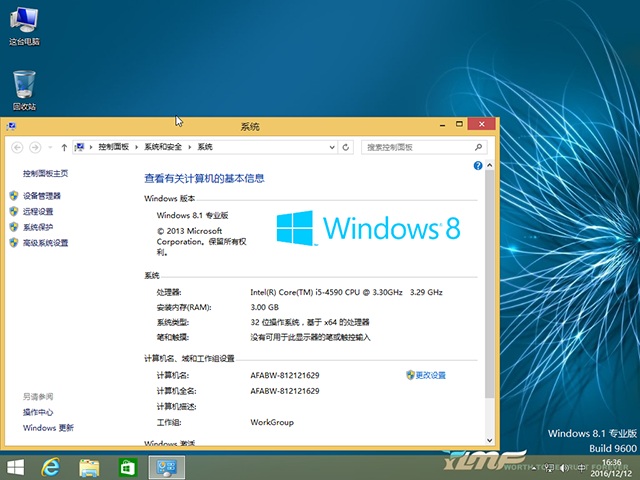Click the search magnifier icon
The height and width of the screenshot is (480, 640).
pos(478,147)
